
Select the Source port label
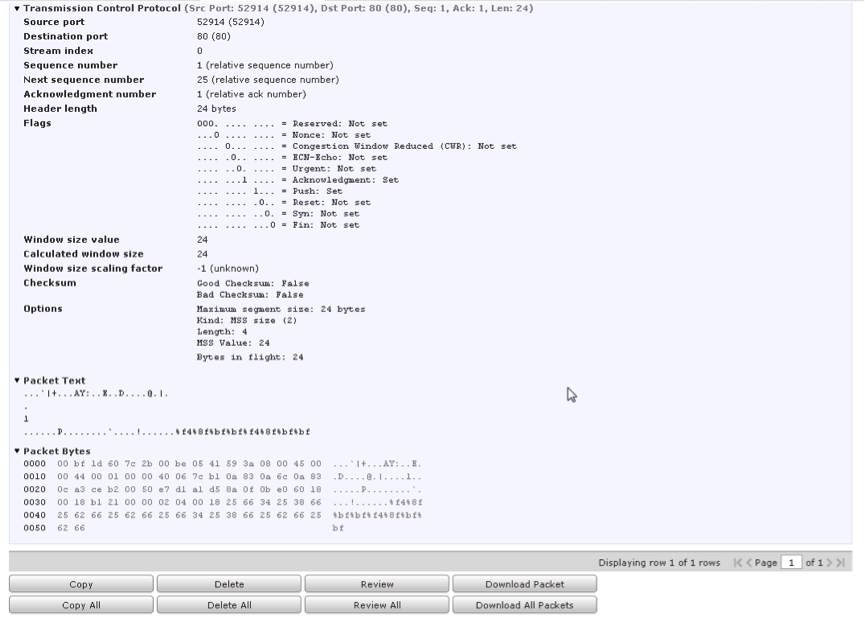(54, 22)
